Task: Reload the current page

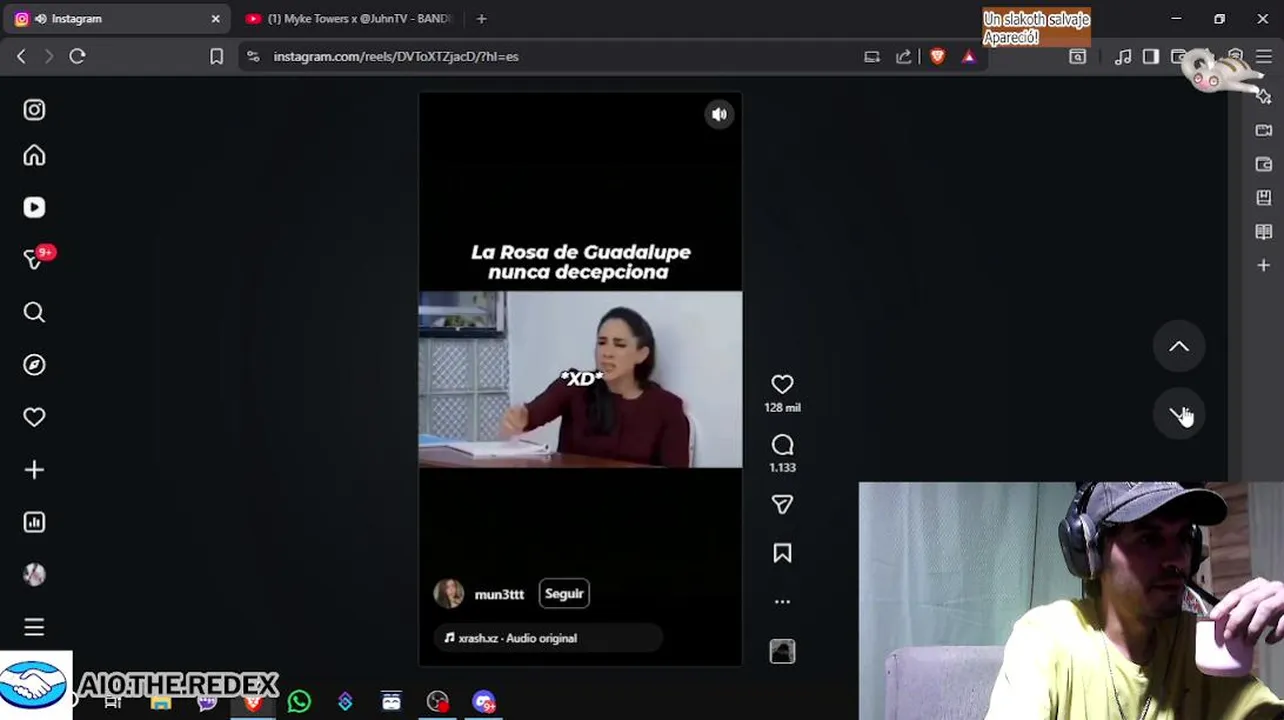Action: click(x=77, y=57)
